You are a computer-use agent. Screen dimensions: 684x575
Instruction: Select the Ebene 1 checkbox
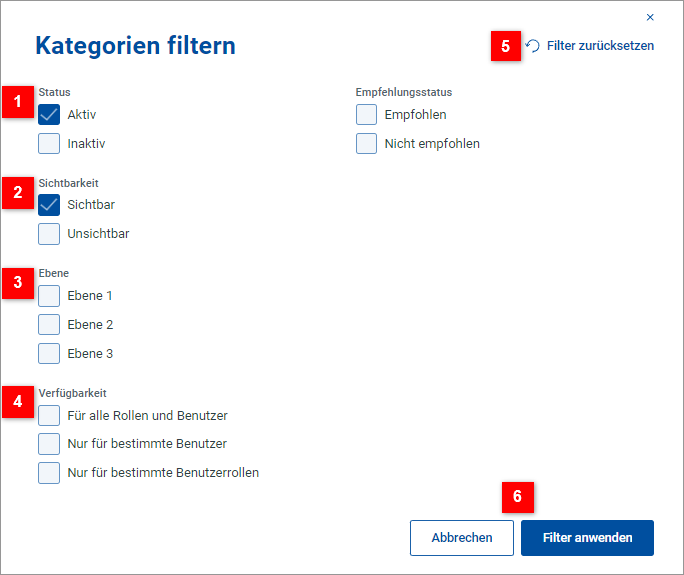tap(49, 296)
